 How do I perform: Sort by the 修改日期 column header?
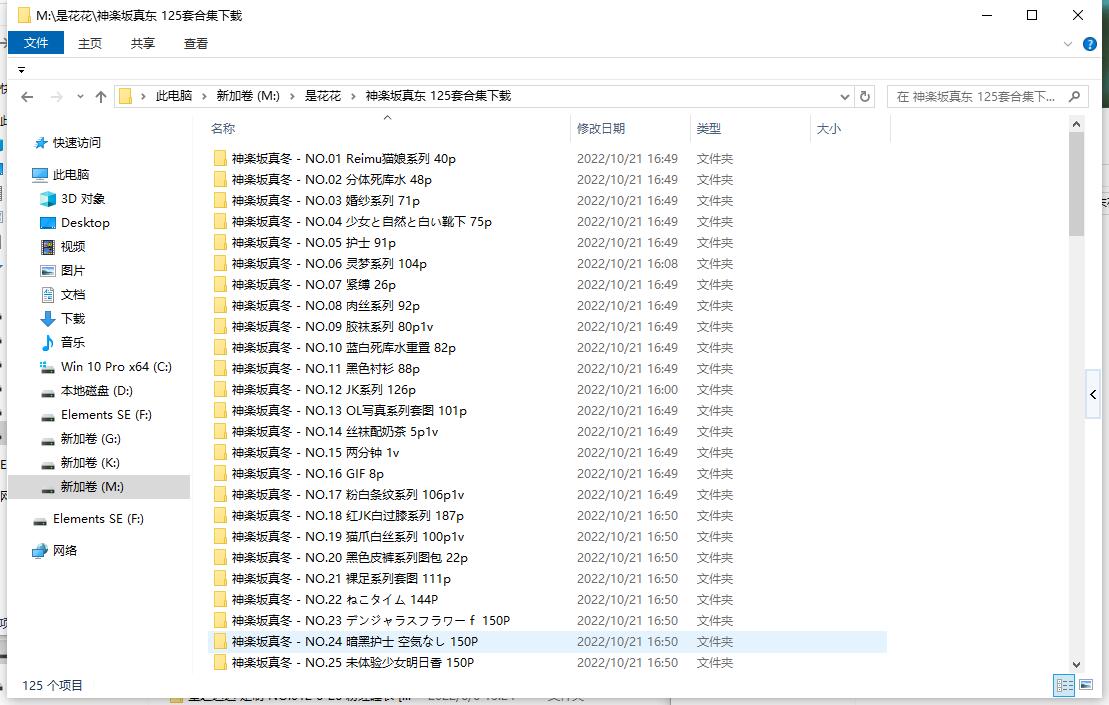click(600, 128)
